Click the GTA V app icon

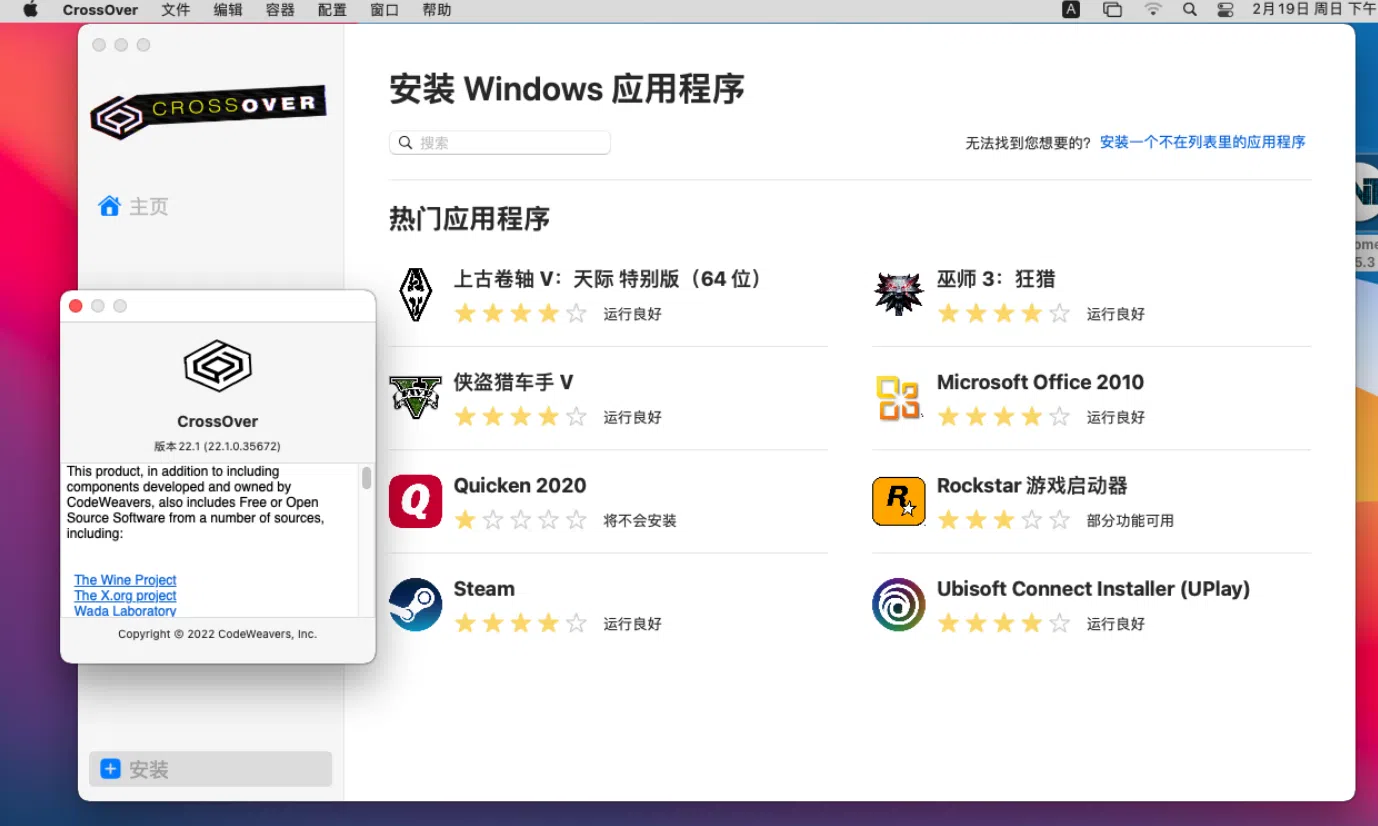pos(415,397)
